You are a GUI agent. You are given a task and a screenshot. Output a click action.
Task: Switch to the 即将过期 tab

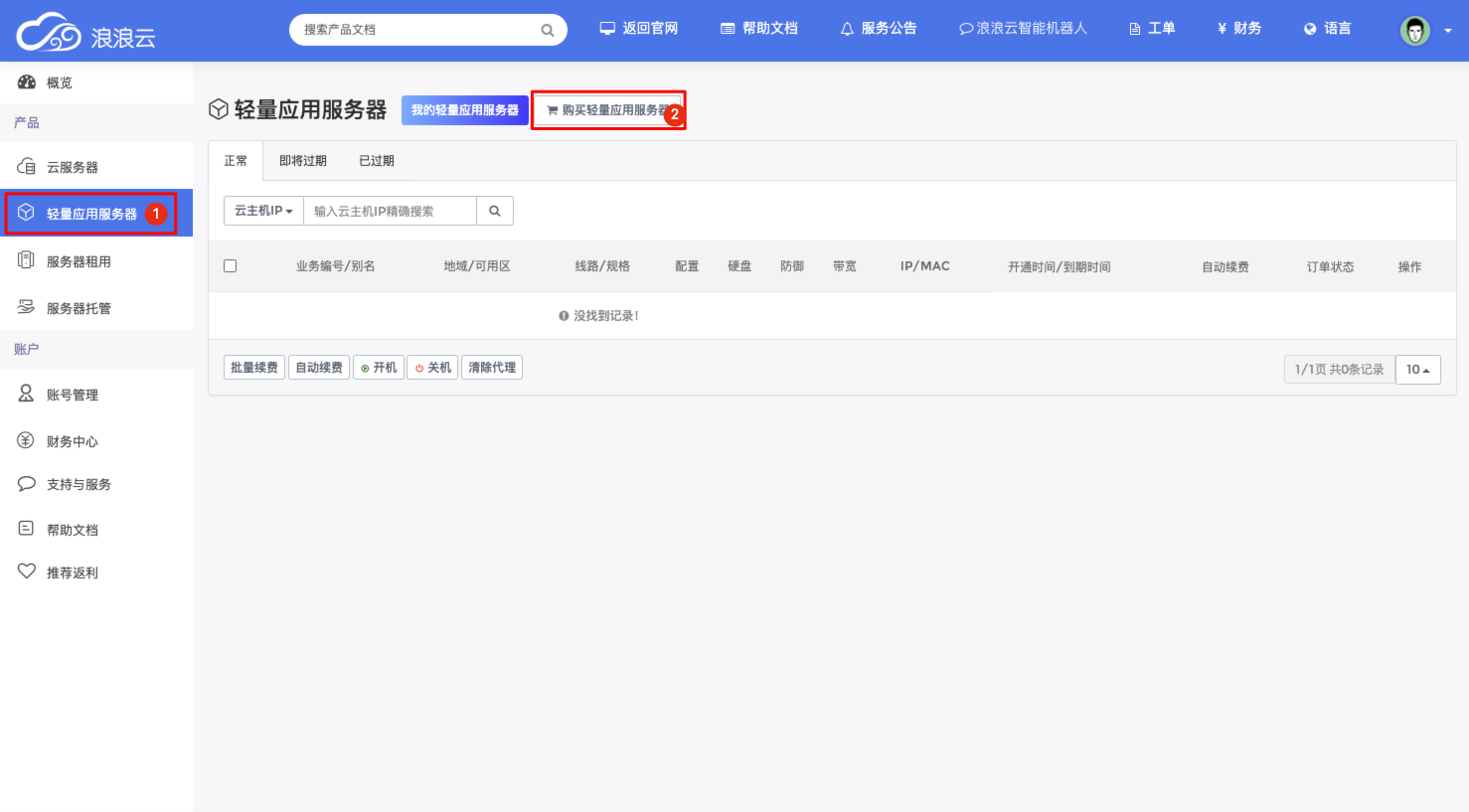(303, 161)
